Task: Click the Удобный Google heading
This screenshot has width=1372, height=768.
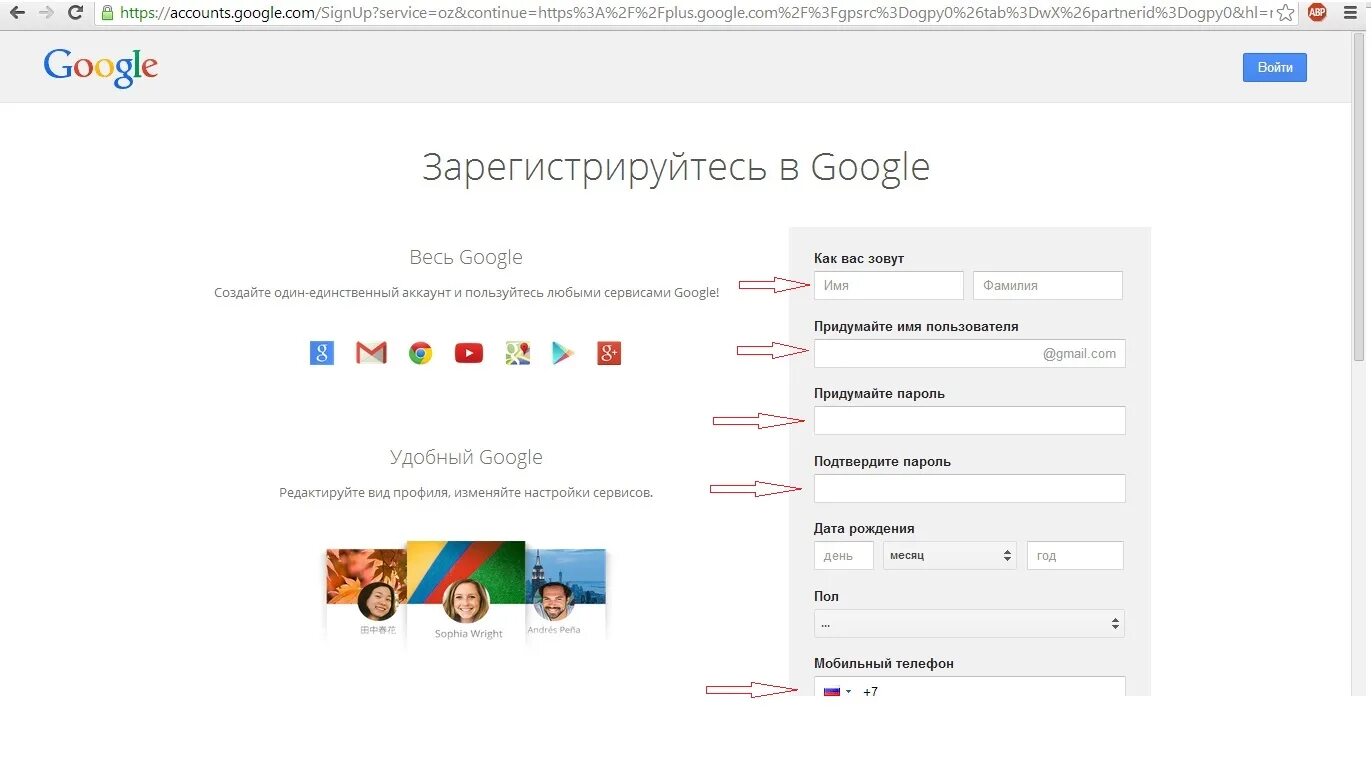Action: (x=466, y=457)
